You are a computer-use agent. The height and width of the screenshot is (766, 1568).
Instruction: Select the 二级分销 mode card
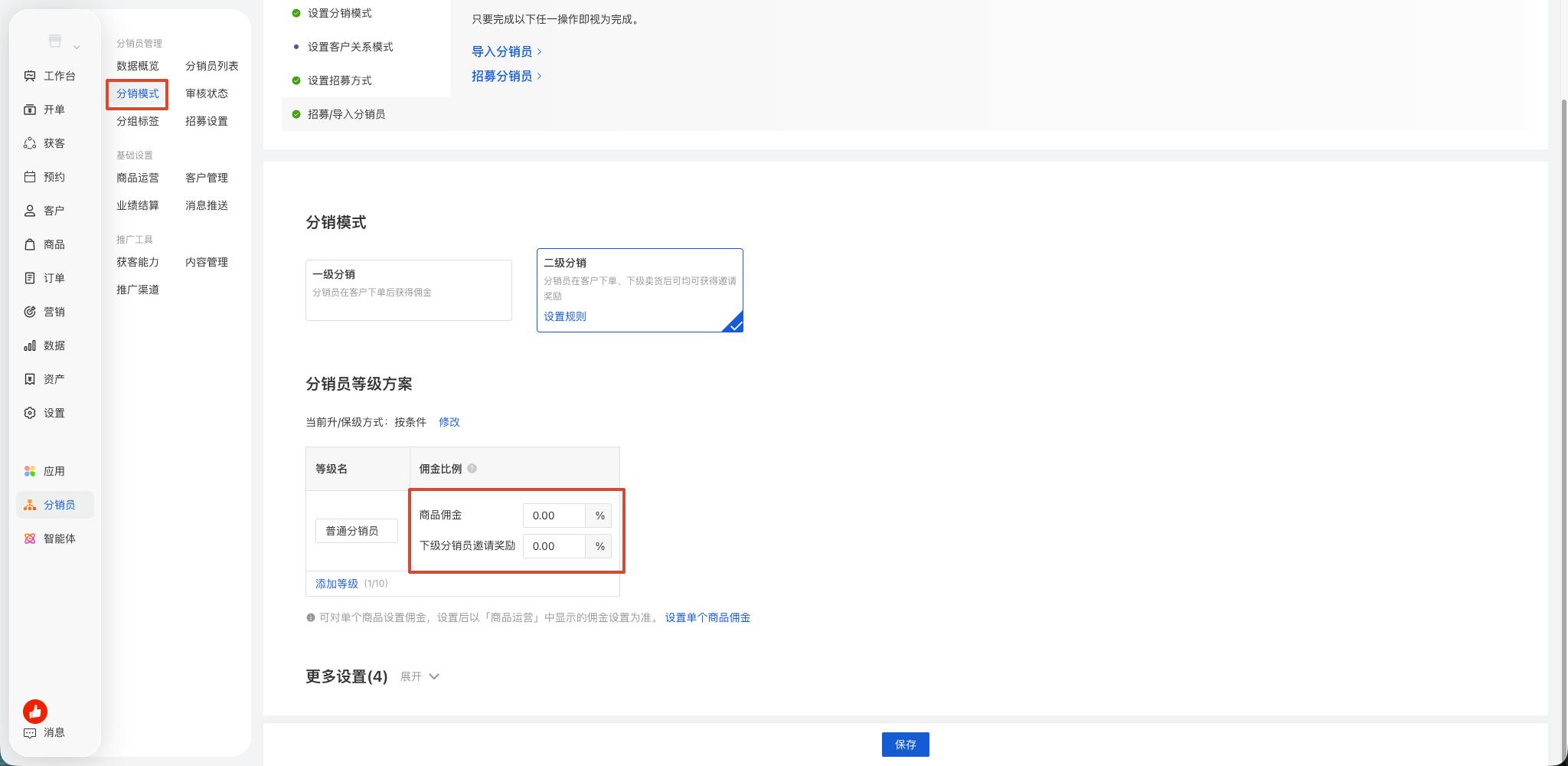[x=640, y=290]
